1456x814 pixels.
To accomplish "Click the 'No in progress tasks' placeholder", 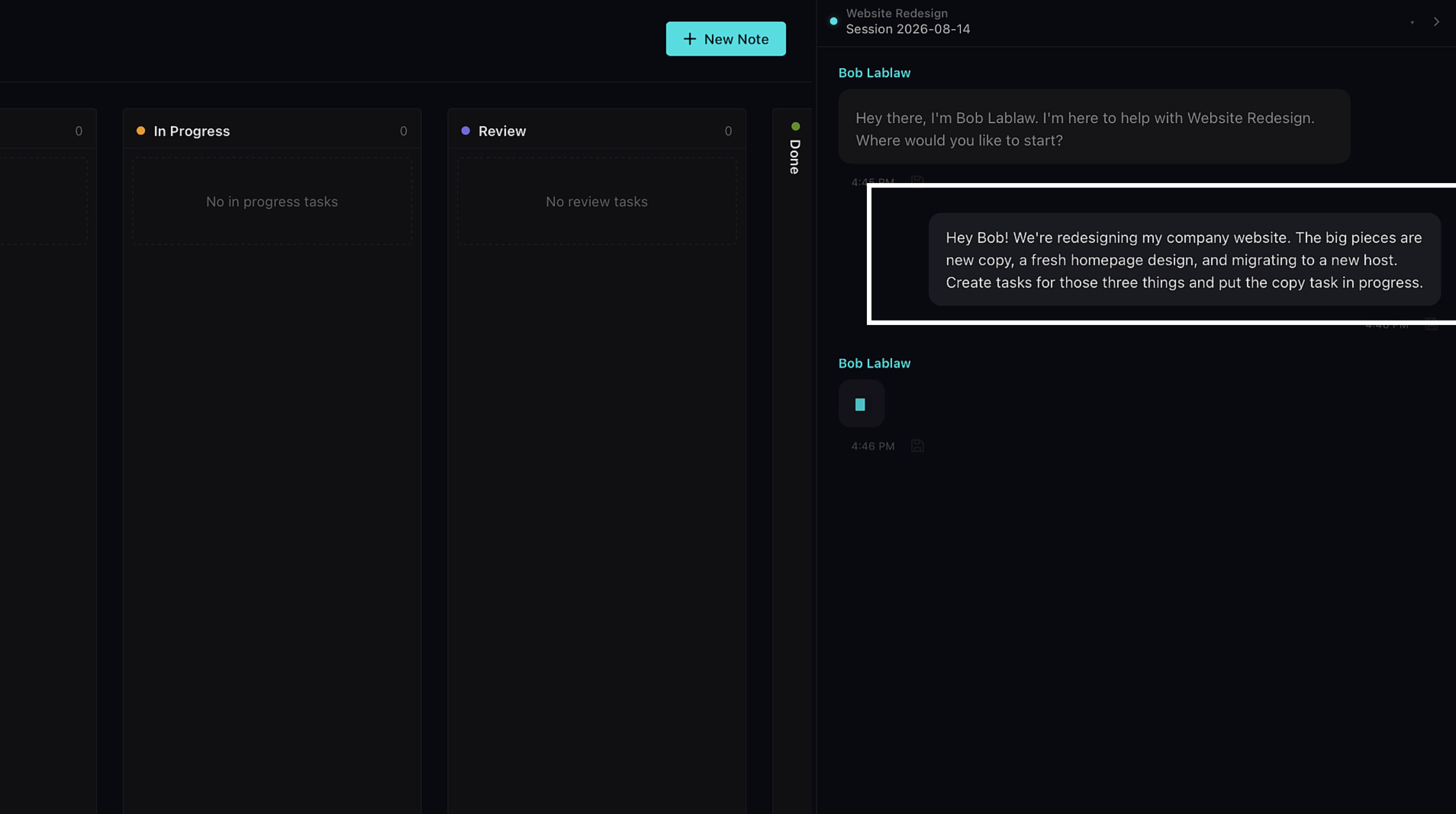I will tap(272, 201).
